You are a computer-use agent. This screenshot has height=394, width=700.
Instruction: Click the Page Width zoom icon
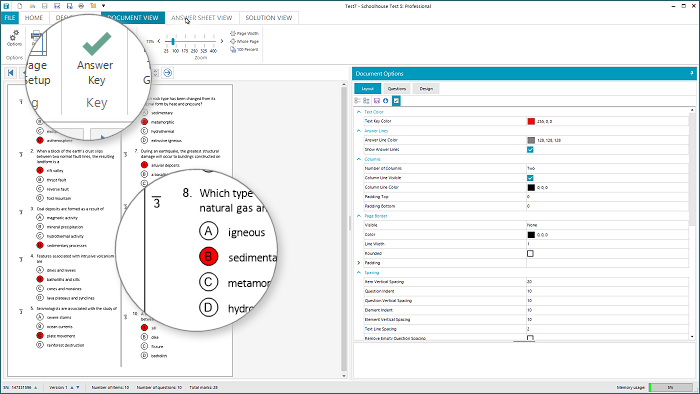pyautogui.click(x=233, y=33)
